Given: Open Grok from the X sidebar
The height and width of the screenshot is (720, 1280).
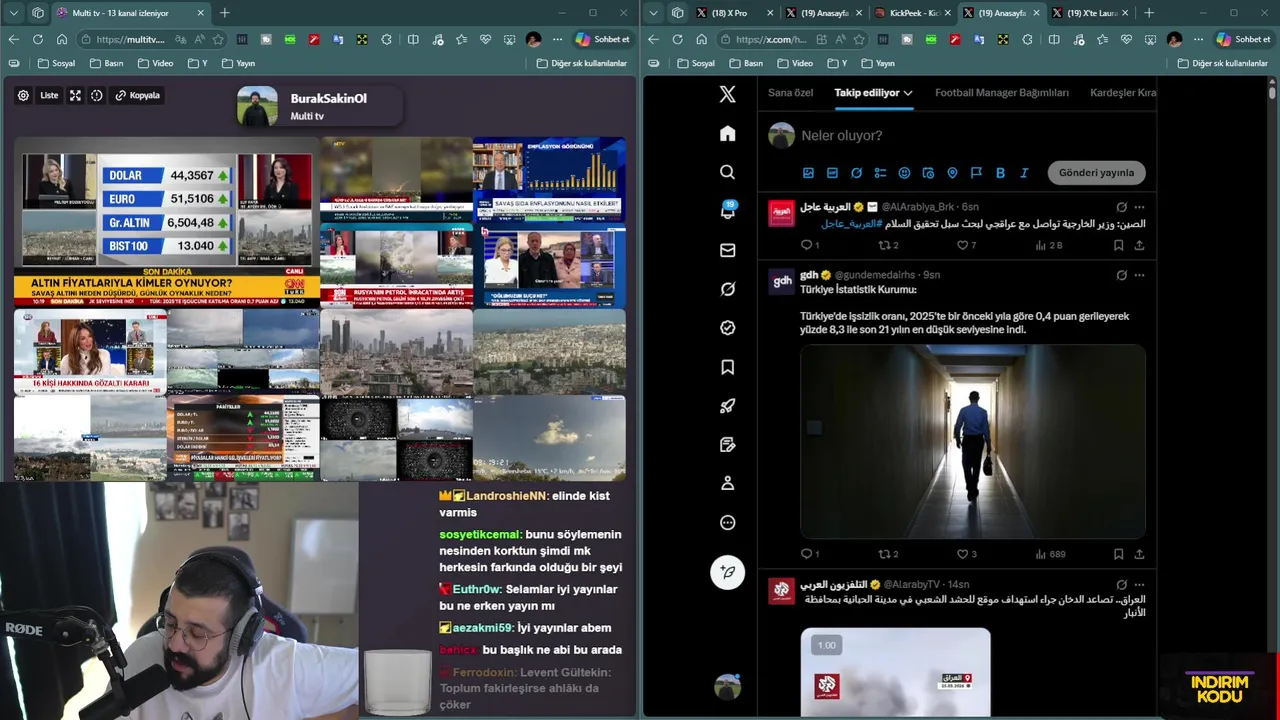Looking at the screenshot, I should click(x=727, y=289).
